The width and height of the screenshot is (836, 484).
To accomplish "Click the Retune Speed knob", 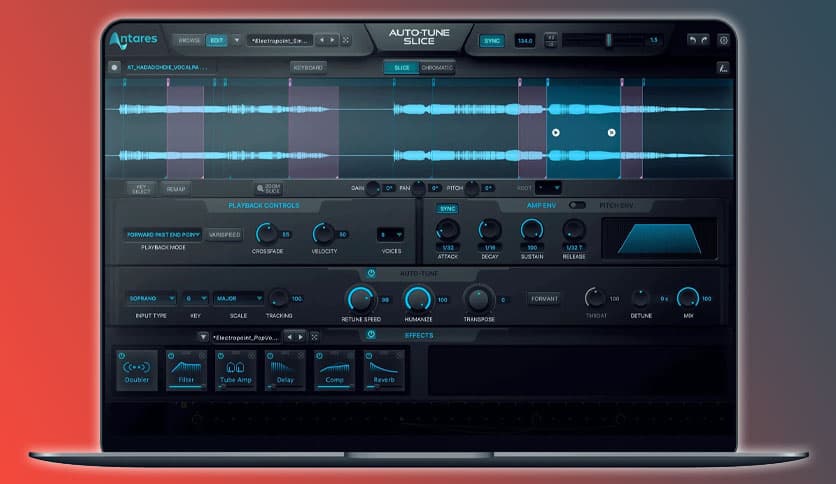I will pyautogui.click(x=361, y=299).
